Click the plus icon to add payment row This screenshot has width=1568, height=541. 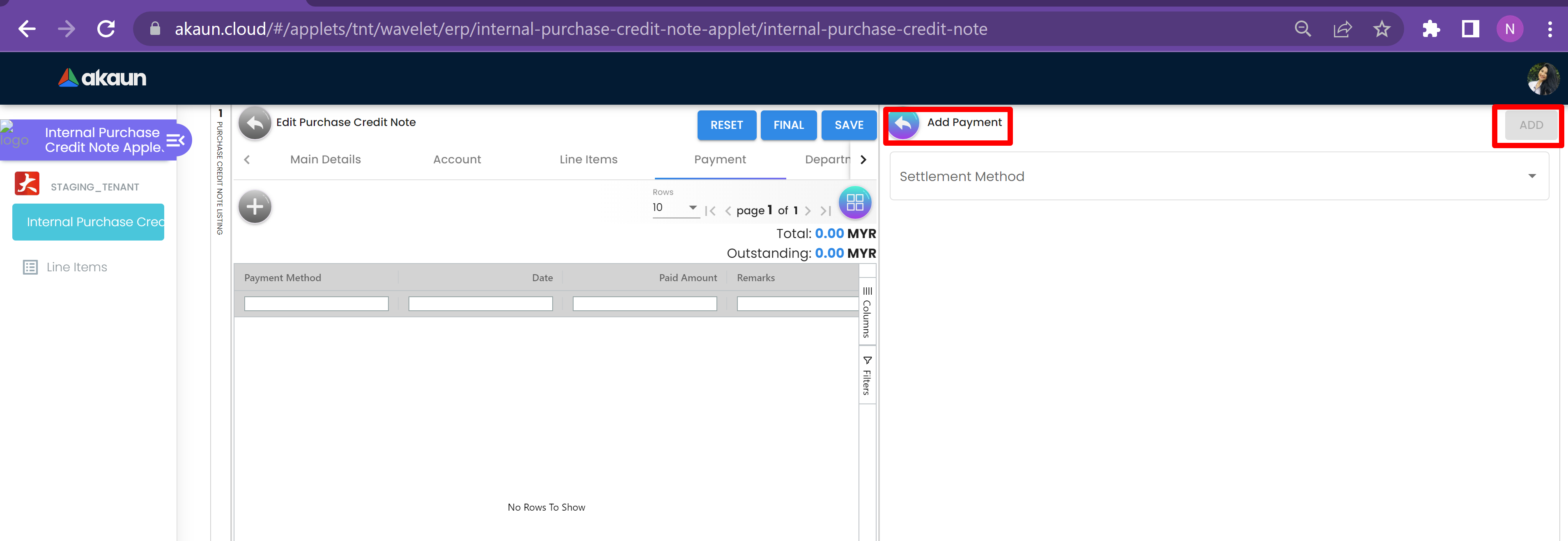coord(255,207)
